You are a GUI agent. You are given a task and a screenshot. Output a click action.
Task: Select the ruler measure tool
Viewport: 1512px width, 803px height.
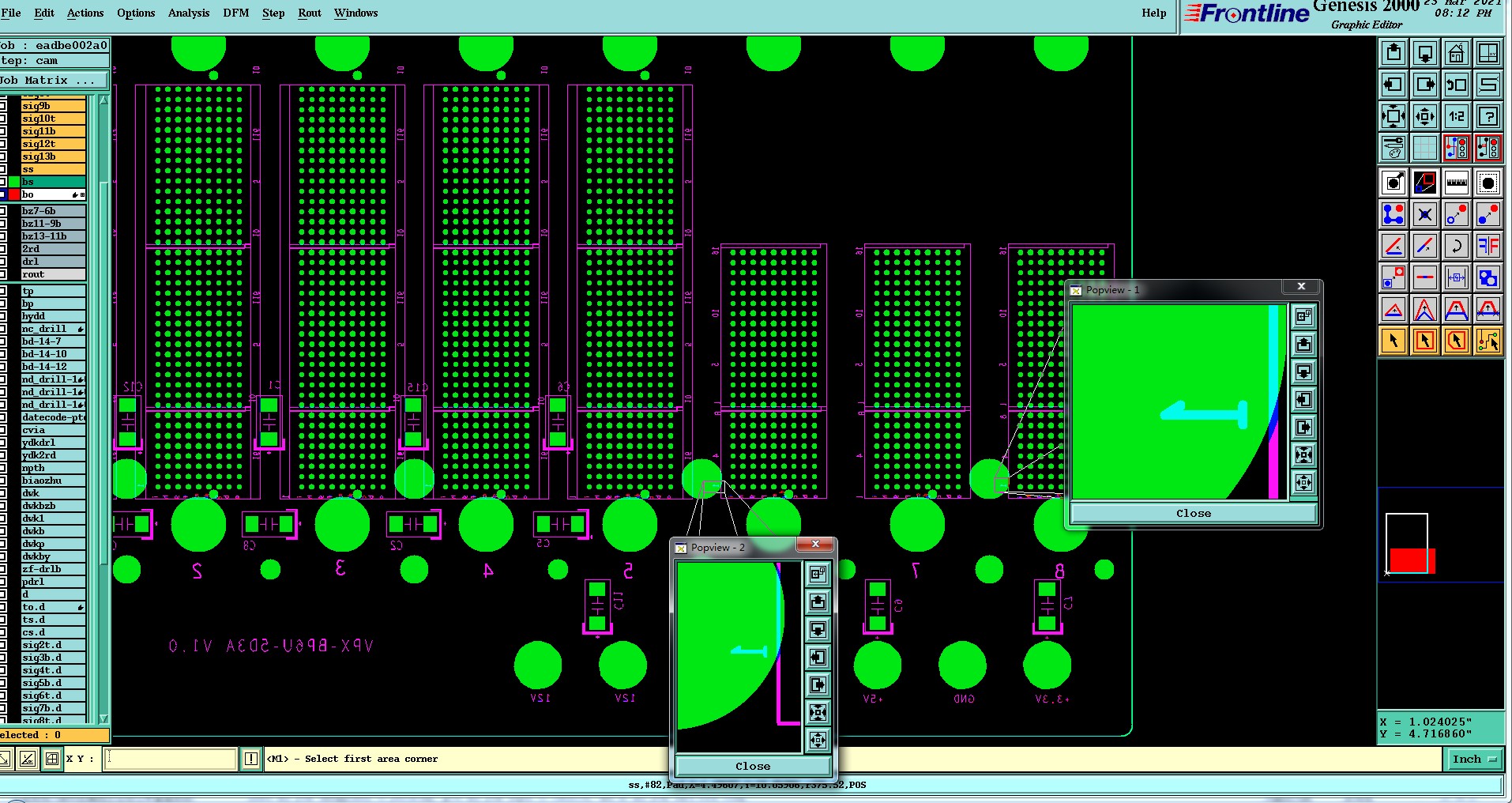[1457, 183]
